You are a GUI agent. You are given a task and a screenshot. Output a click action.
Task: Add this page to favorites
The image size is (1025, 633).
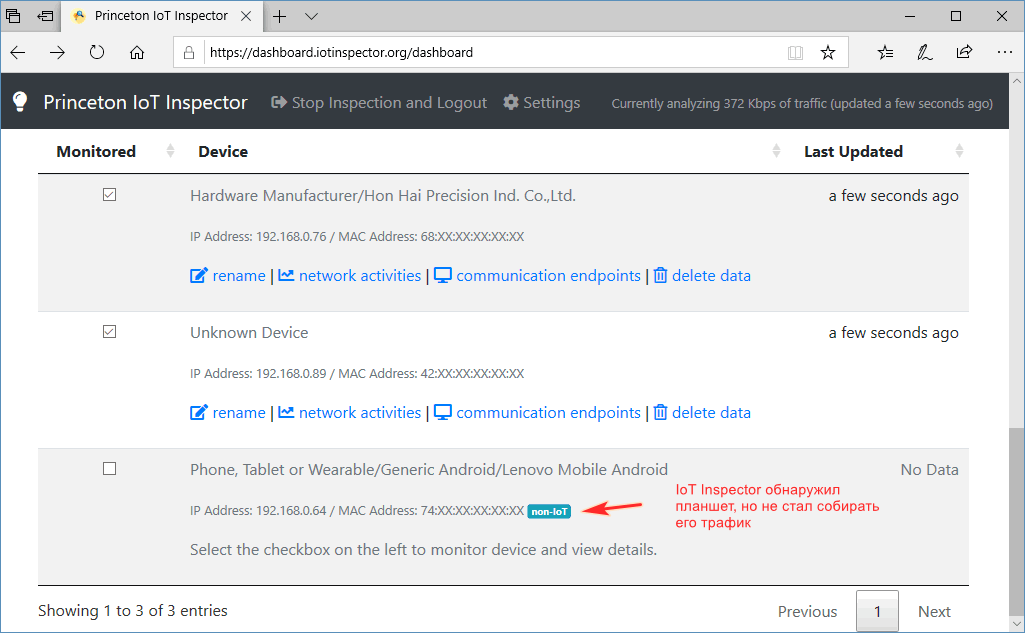(828, 53)
